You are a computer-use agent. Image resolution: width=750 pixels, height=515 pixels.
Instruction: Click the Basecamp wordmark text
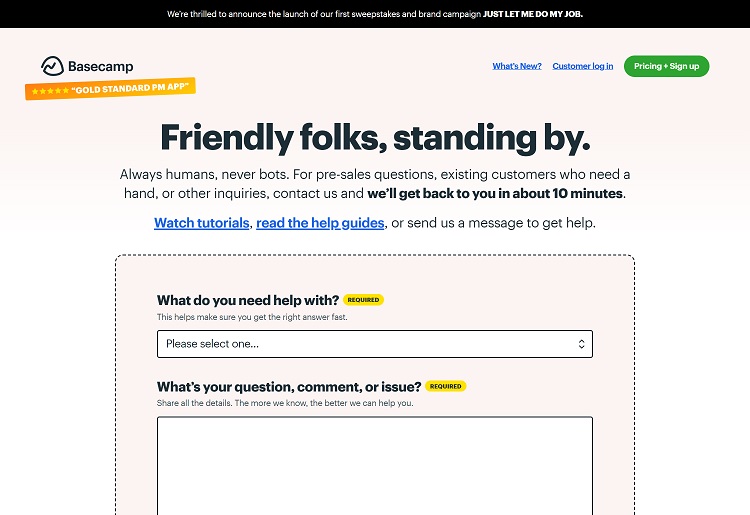pyautogui.click(x=100, y=67)
